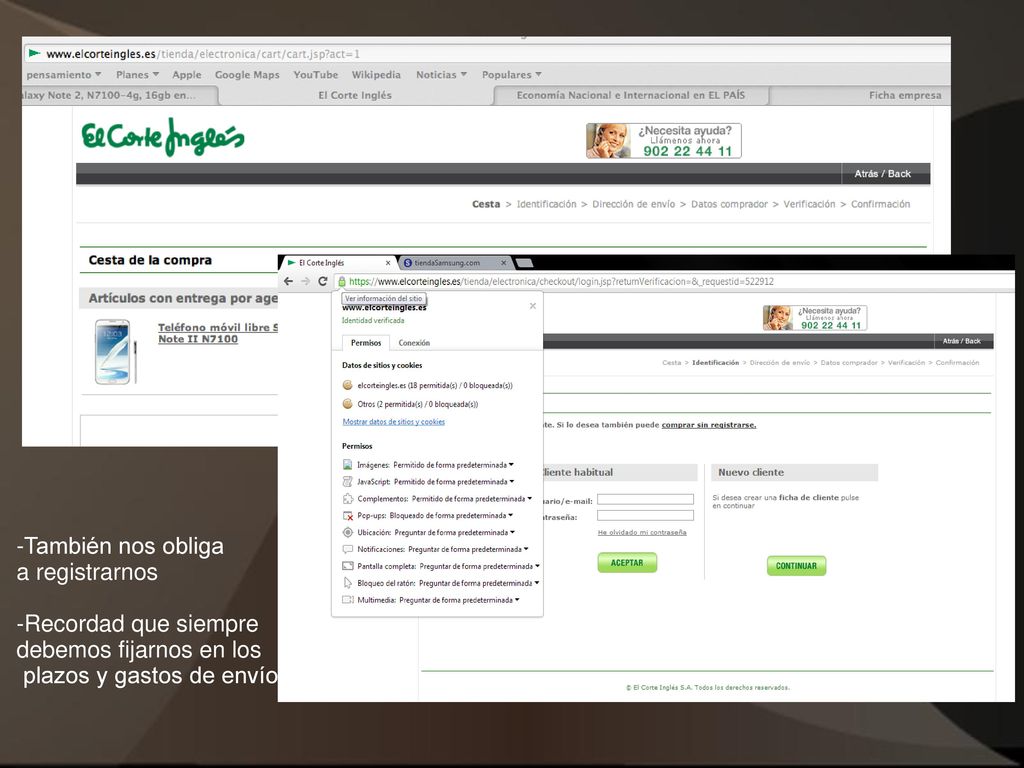Open the Google Maps bookmark

coord(247,74)
